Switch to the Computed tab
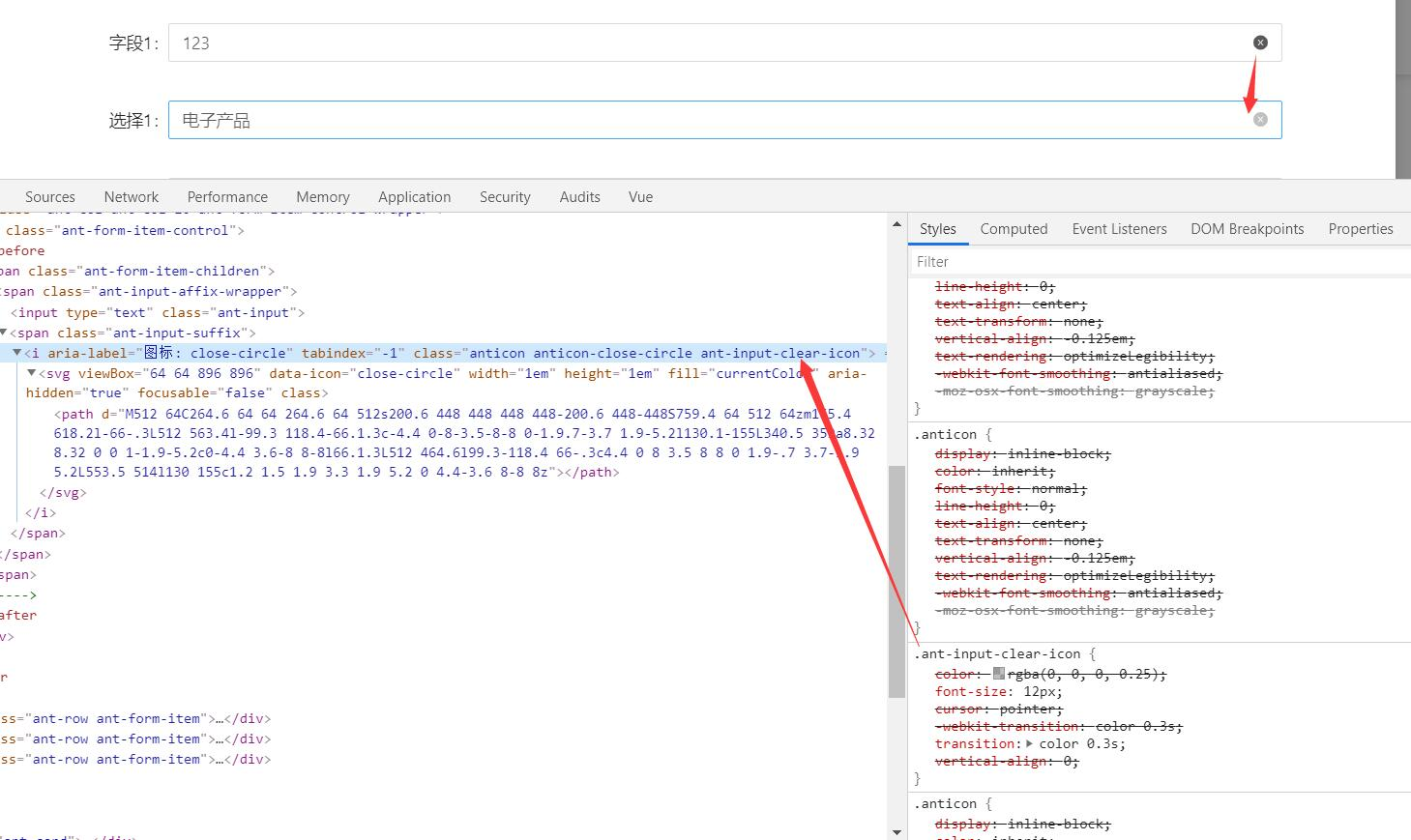Screen dimensions: 1411x840 pyautogui.click(x=1014, y=228)
